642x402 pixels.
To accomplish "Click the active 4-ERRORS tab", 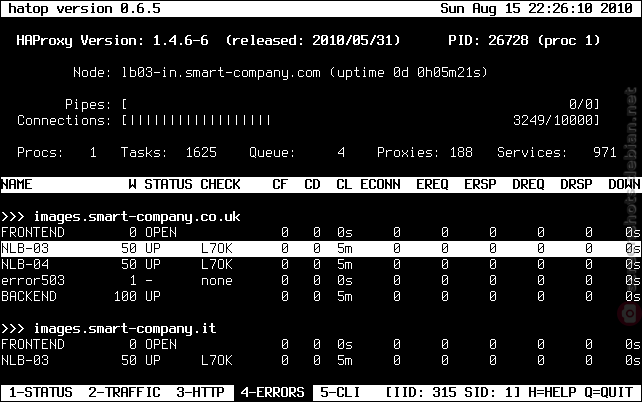I will pos(273,392).
